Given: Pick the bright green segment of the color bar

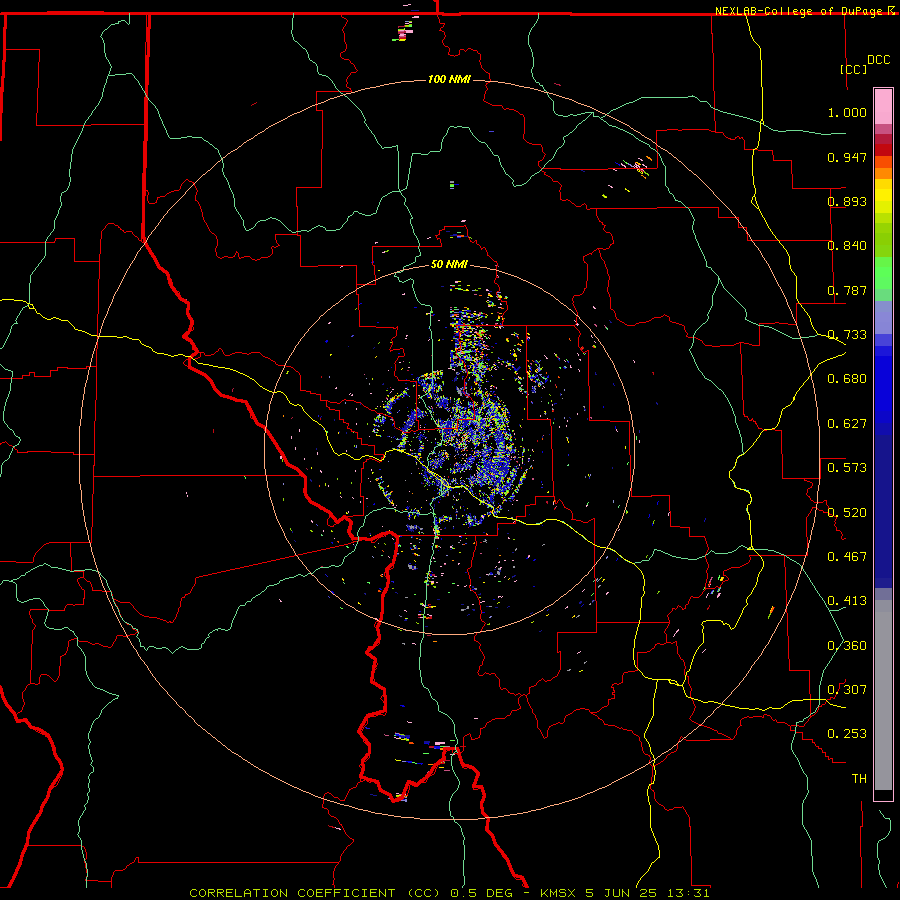Looking at the screenshot, I should [883, 273].
